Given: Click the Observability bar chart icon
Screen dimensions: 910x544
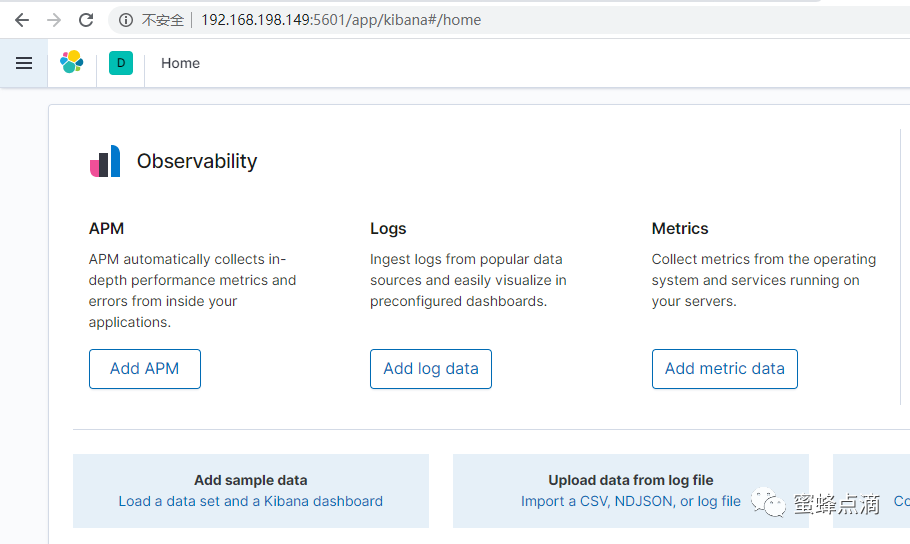Looking at the screenshot, I should pos(105,161).
